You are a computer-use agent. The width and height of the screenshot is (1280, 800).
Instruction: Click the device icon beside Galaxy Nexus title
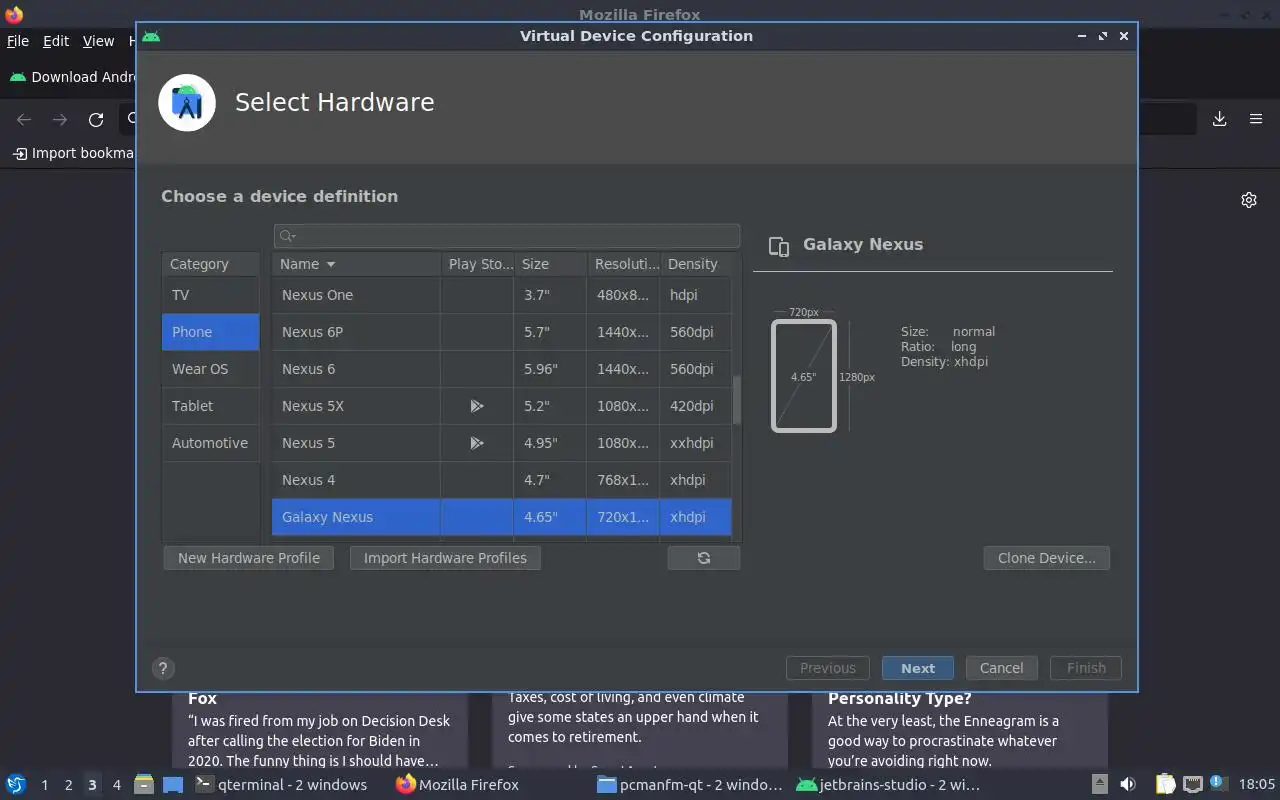[x=779, y=246]
